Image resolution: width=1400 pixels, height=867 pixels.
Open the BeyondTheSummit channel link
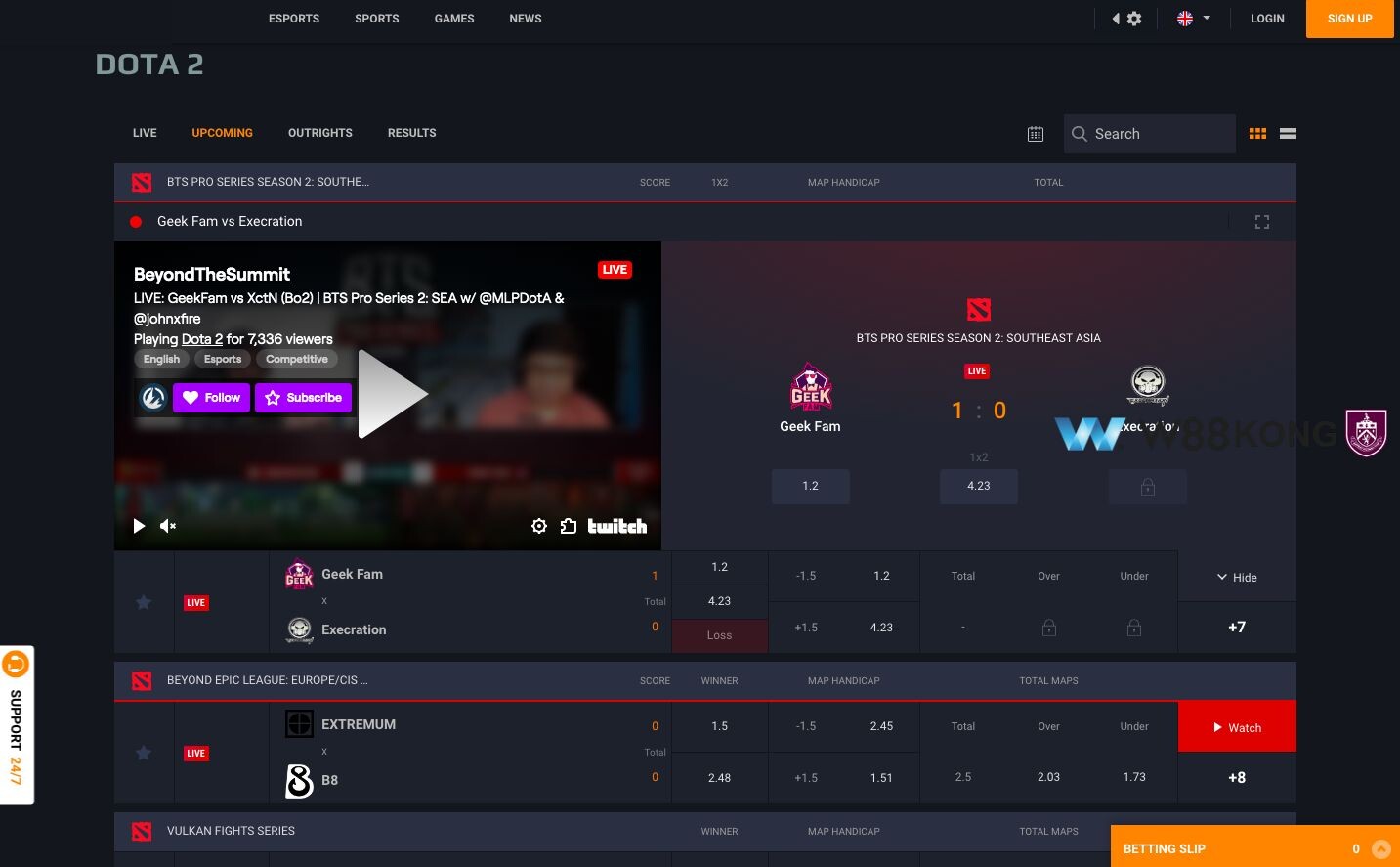pos(211,275)
